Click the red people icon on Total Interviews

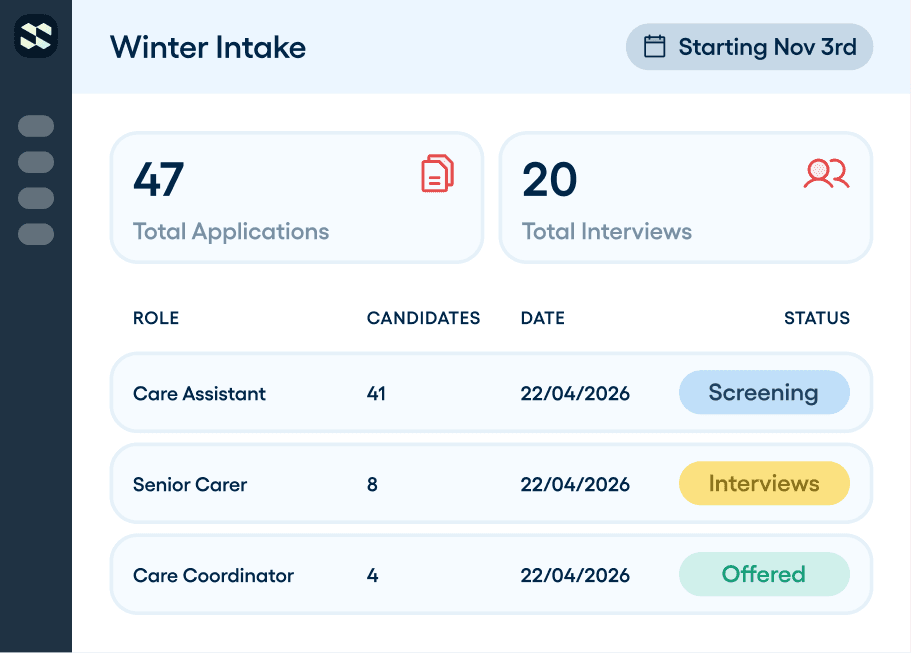pyautogui.click(x=826, y=173)
